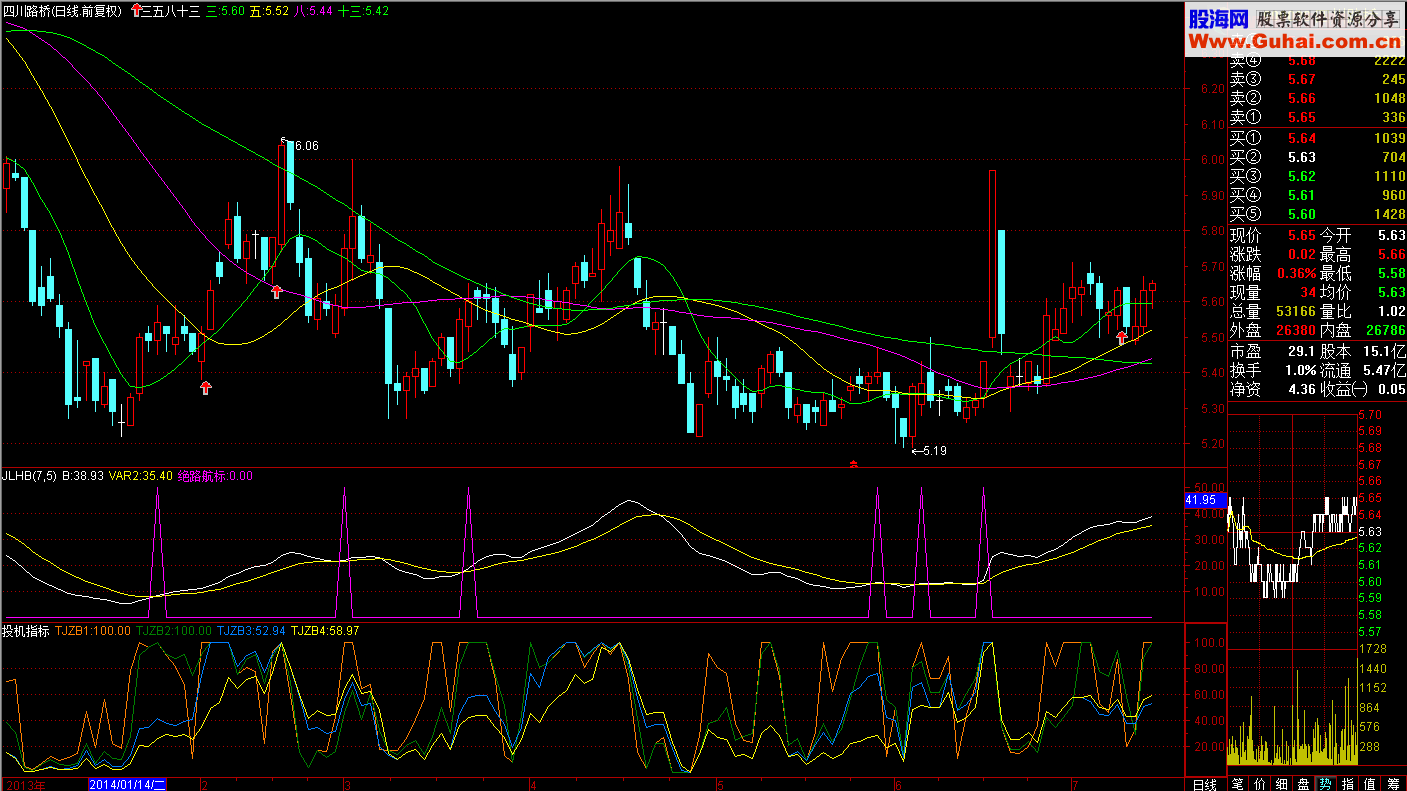Click the 投机指标 indicator name

click(25, 631)
